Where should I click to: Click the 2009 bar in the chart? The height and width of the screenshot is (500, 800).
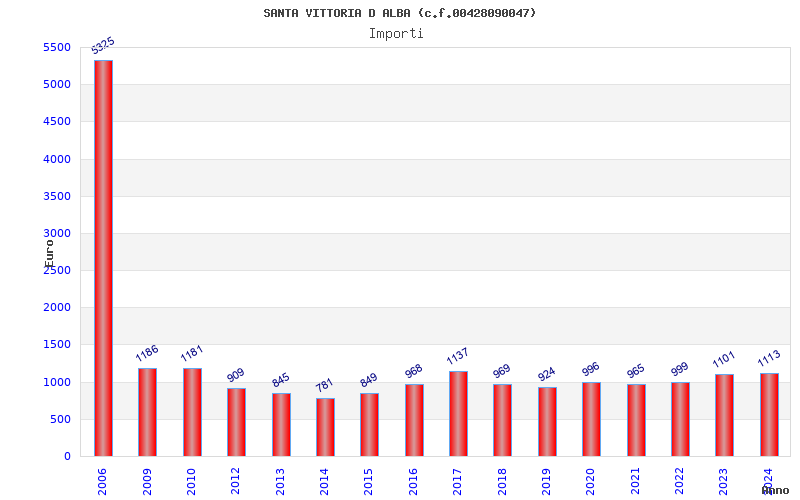pyautogui.click(x=147, y=412)
